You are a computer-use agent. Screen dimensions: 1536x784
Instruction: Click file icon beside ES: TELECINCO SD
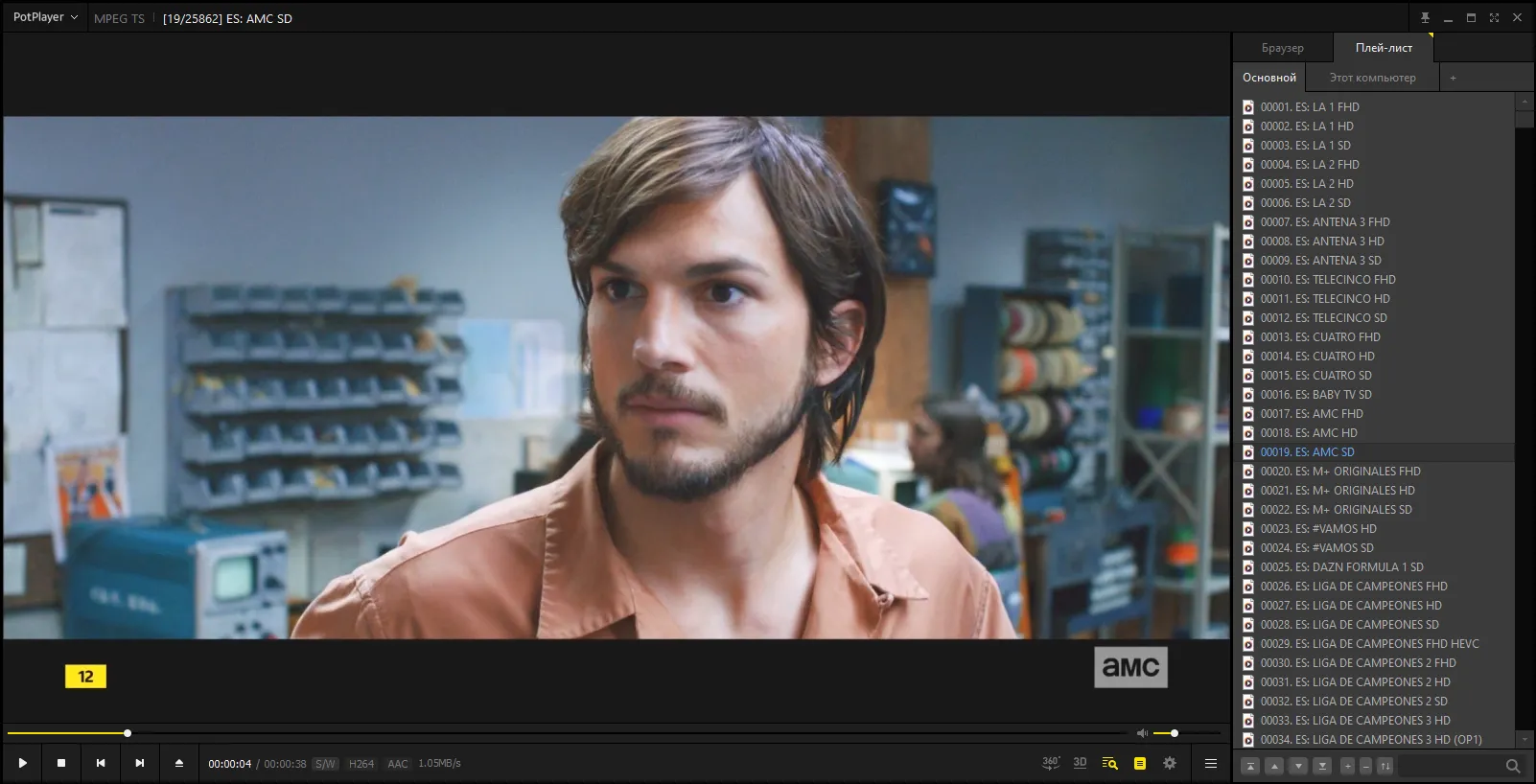click(x=1248, y=318)
